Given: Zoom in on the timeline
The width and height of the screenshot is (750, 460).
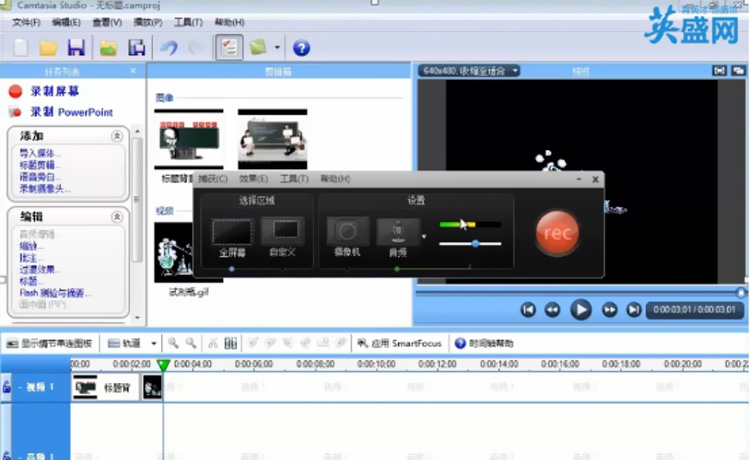Looking at the screenshot, I should [x=174, y=343].
